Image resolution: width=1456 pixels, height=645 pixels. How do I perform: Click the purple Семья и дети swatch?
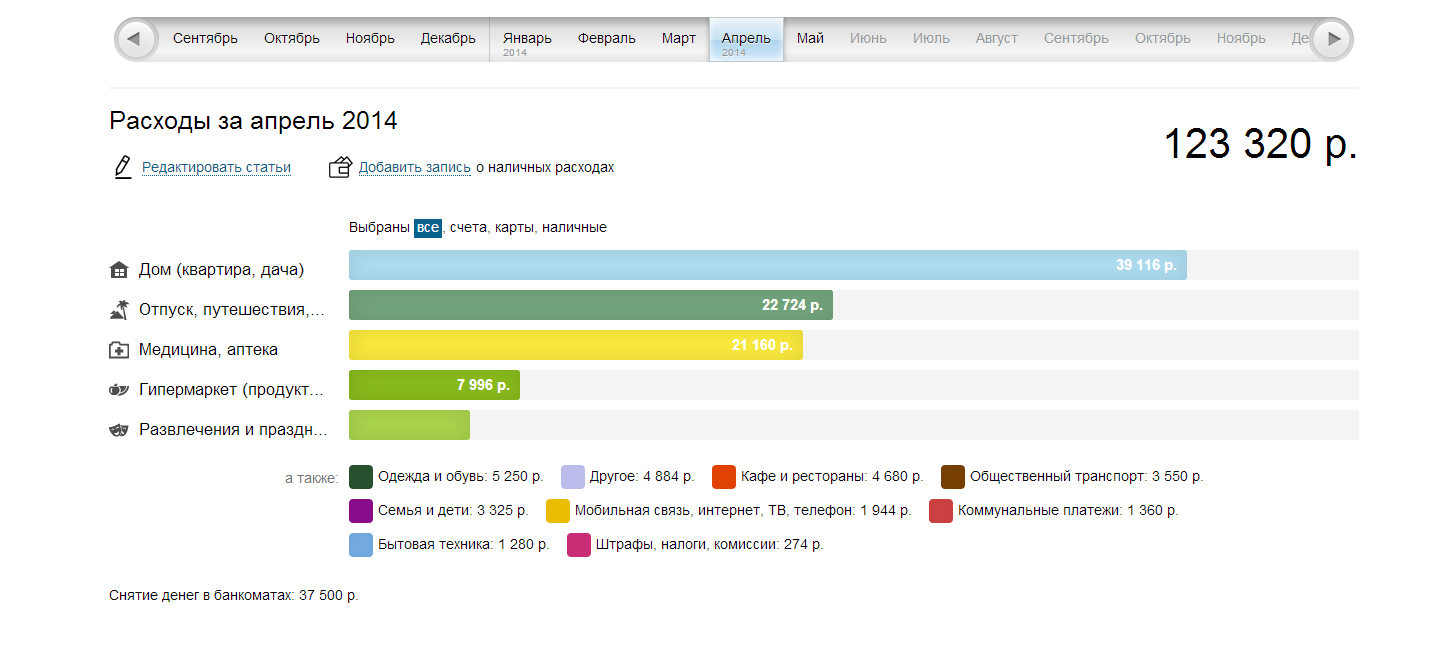tap(361, 511)
